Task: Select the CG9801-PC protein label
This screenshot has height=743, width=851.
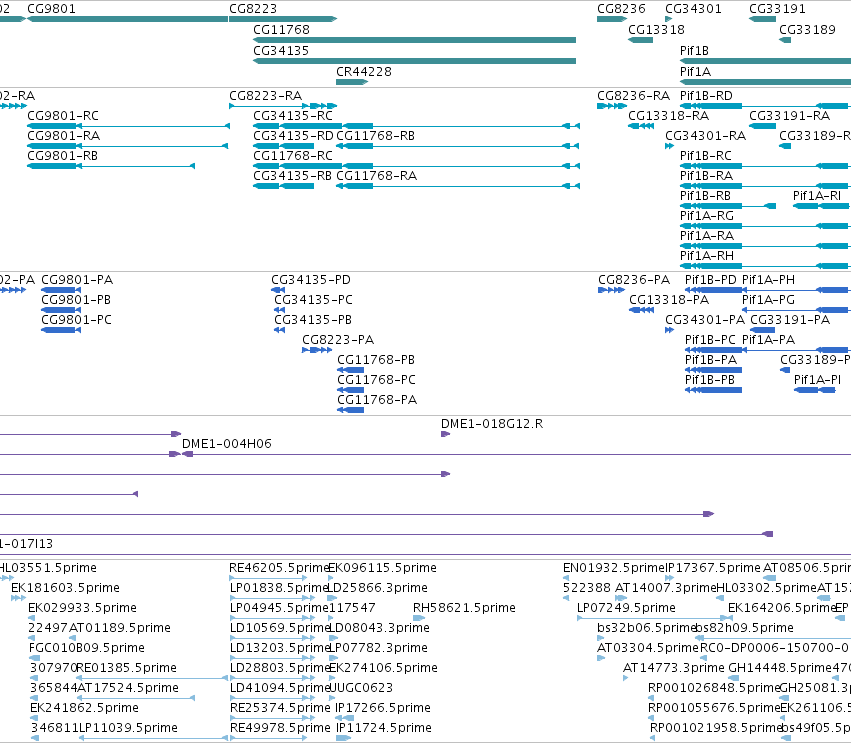Action: tap(77, 320)
